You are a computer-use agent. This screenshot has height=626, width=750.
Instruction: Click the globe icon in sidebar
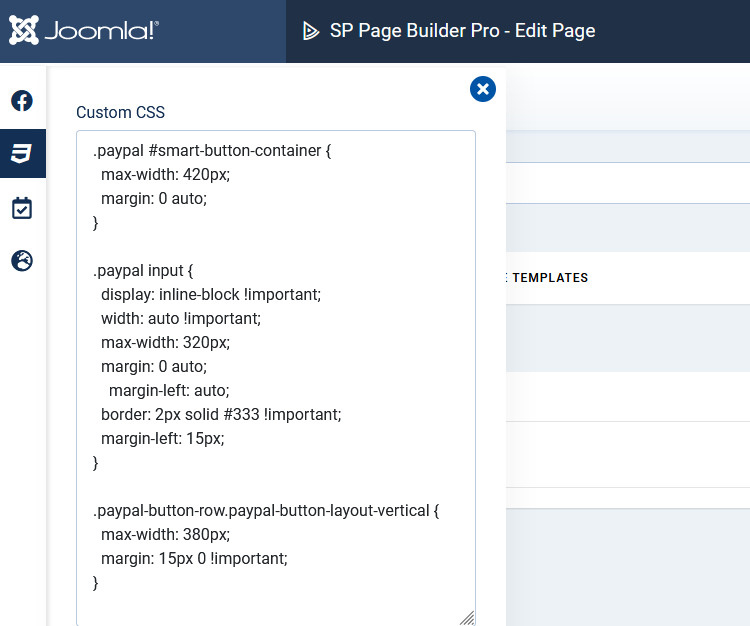[x=22, y=261]
